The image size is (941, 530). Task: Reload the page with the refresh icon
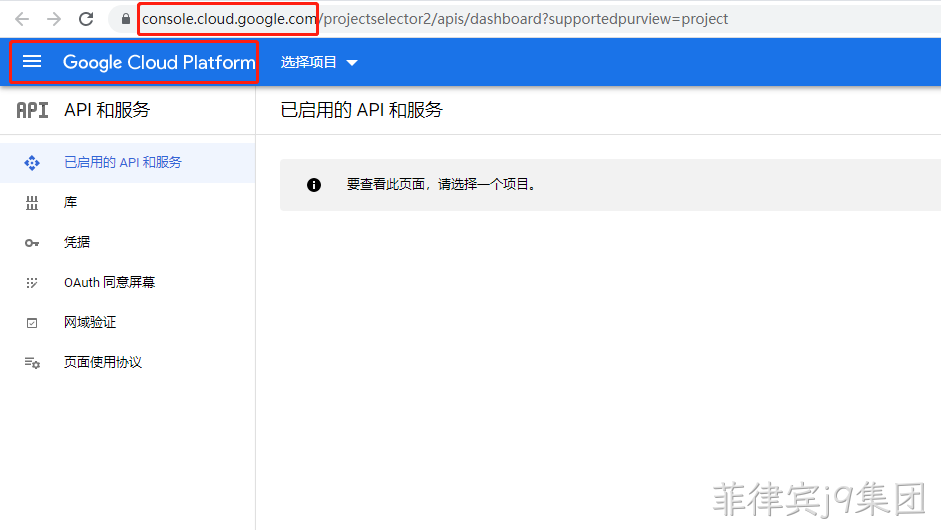point(86,19)
